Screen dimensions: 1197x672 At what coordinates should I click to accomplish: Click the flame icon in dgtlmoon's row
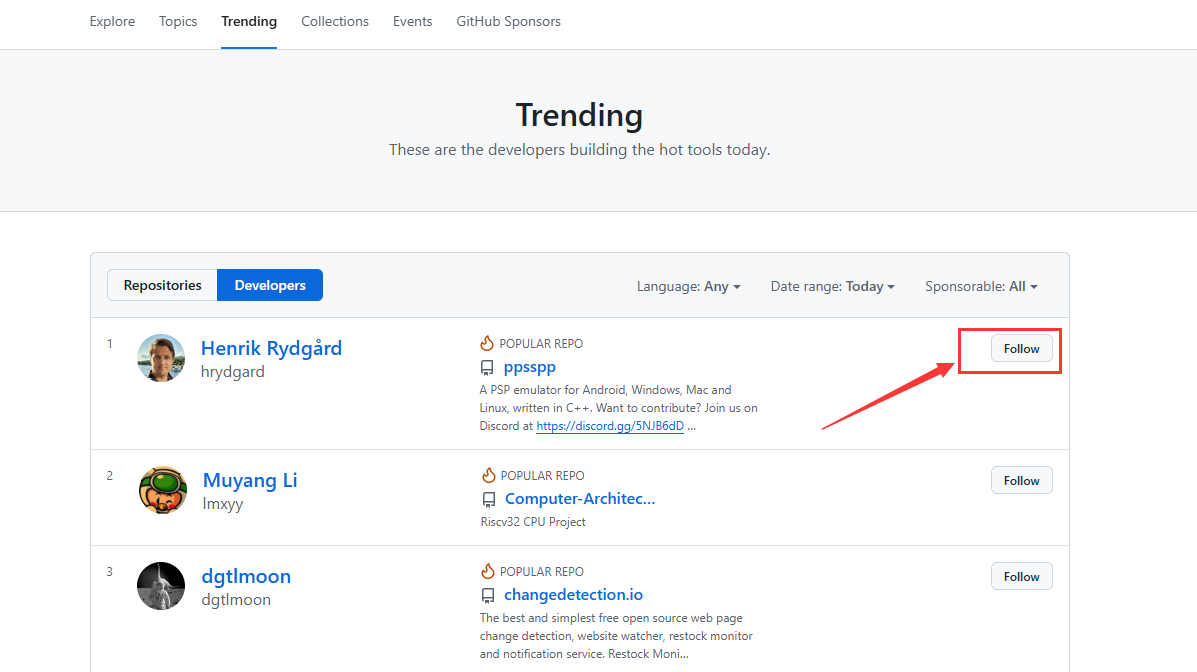(488, 571)
